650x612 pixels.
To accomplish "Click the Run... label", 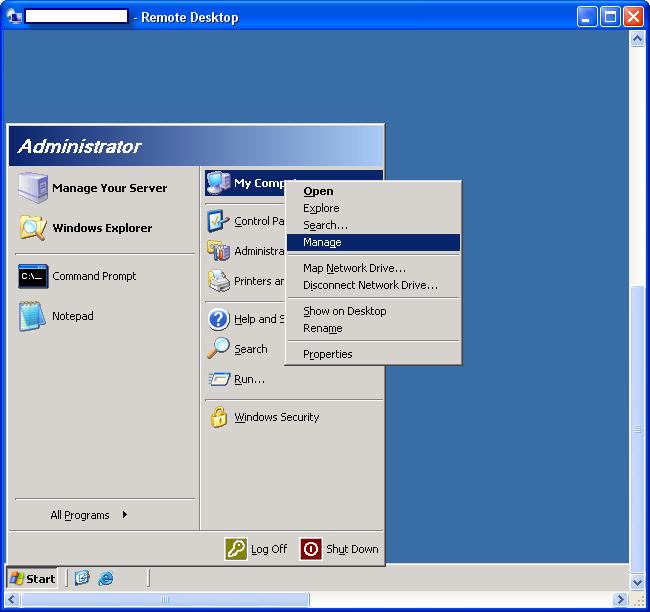I will point(249,379).
